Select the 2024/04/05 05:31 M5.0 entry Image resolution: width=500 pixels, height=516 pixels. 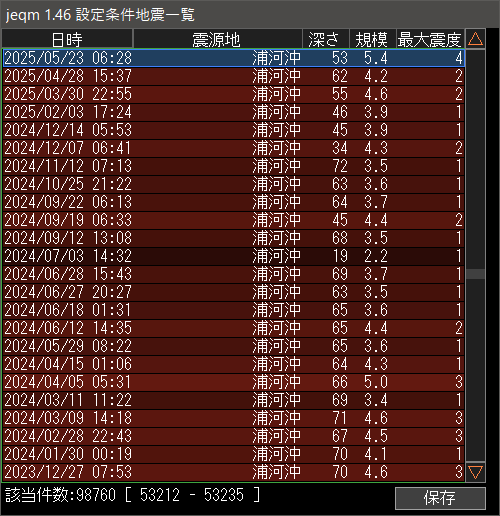tap(234, 382)
